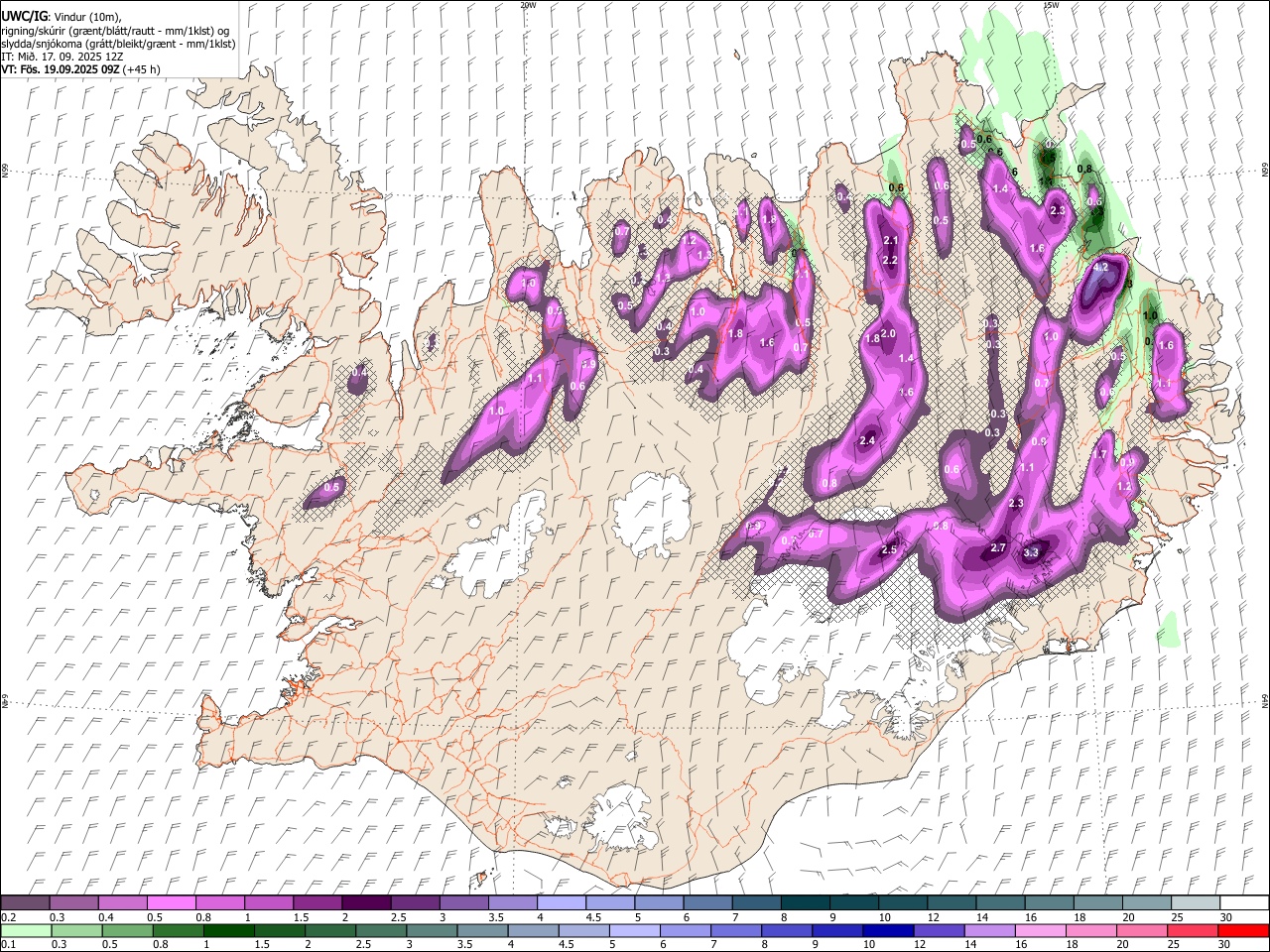Click the 'UWC/IG: Vindur (10m)' title text
The width and height of the screenshot is (1270, 952).
tap(61, 17)
